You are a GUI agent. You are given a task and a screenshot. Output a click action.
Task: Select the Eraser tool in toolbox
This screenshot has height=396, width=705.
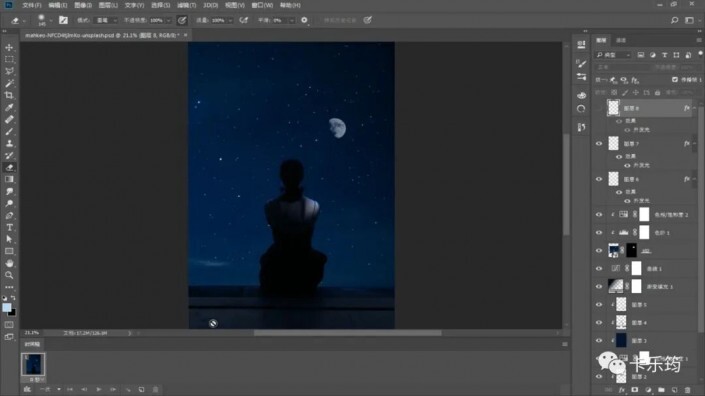9,168
